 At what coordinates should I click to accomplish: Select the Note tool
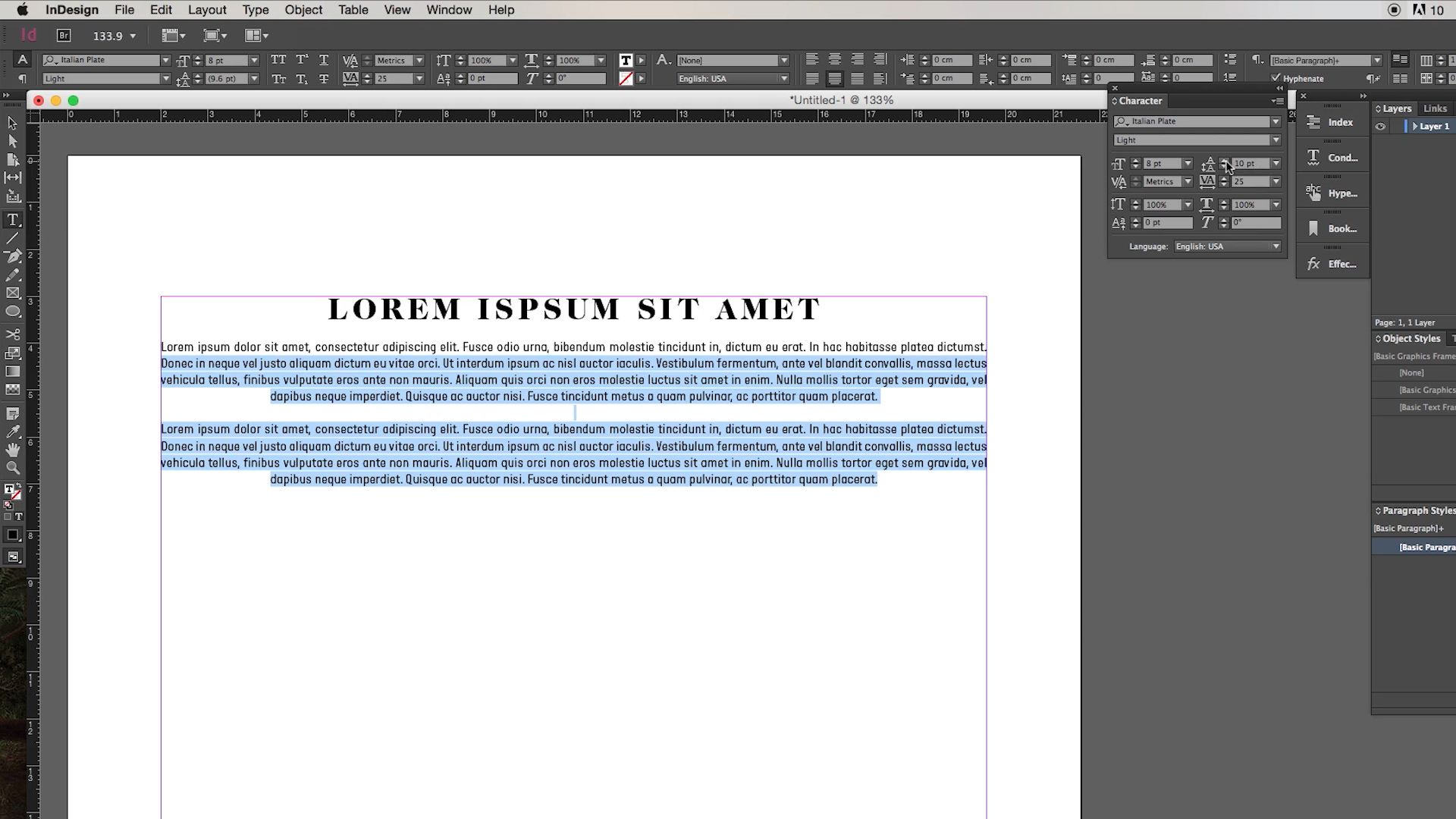pyautogui.click(x=12, y=414)
